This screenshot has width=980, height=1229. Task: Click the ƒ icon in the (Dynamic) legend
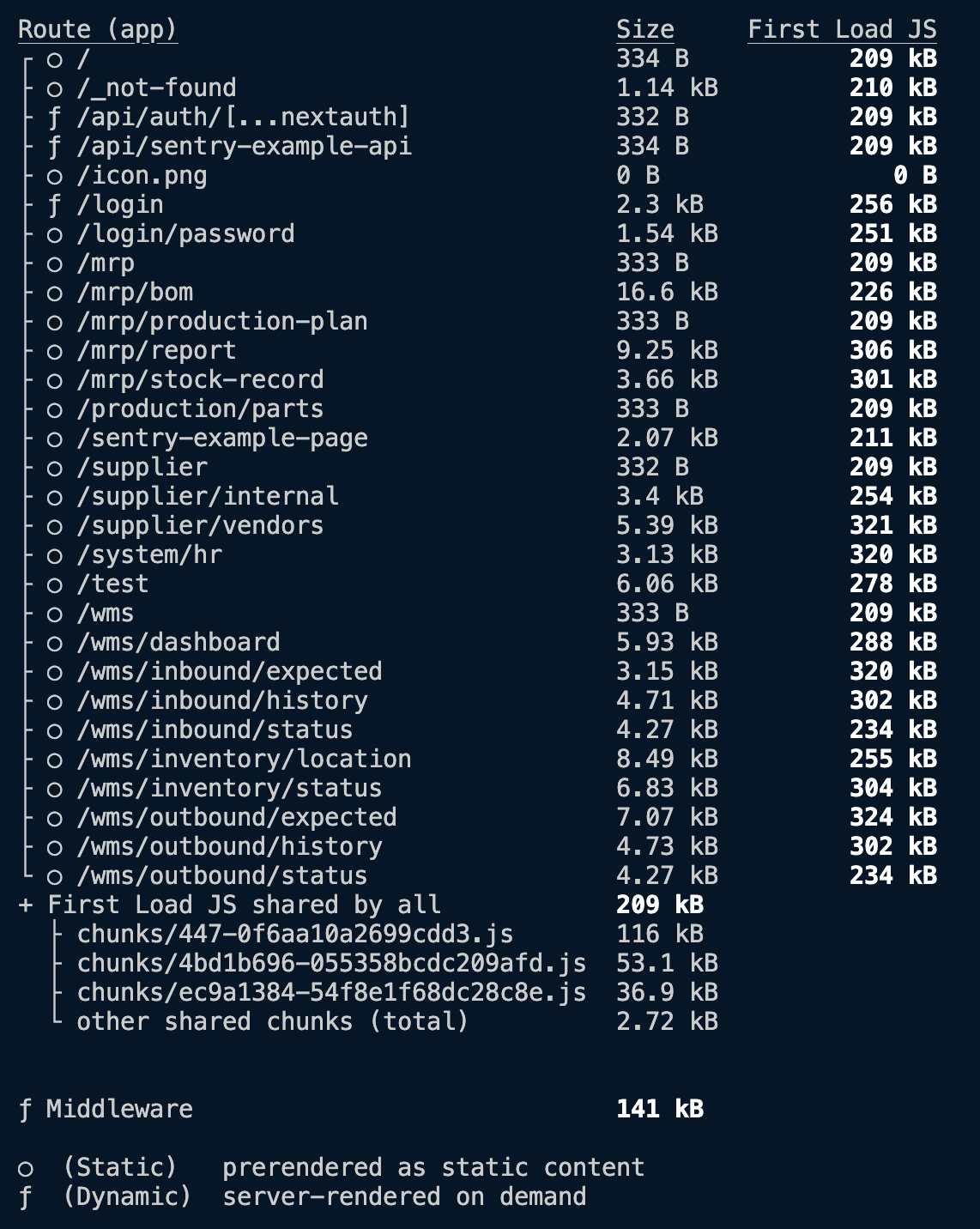(x=26, y=1197)
